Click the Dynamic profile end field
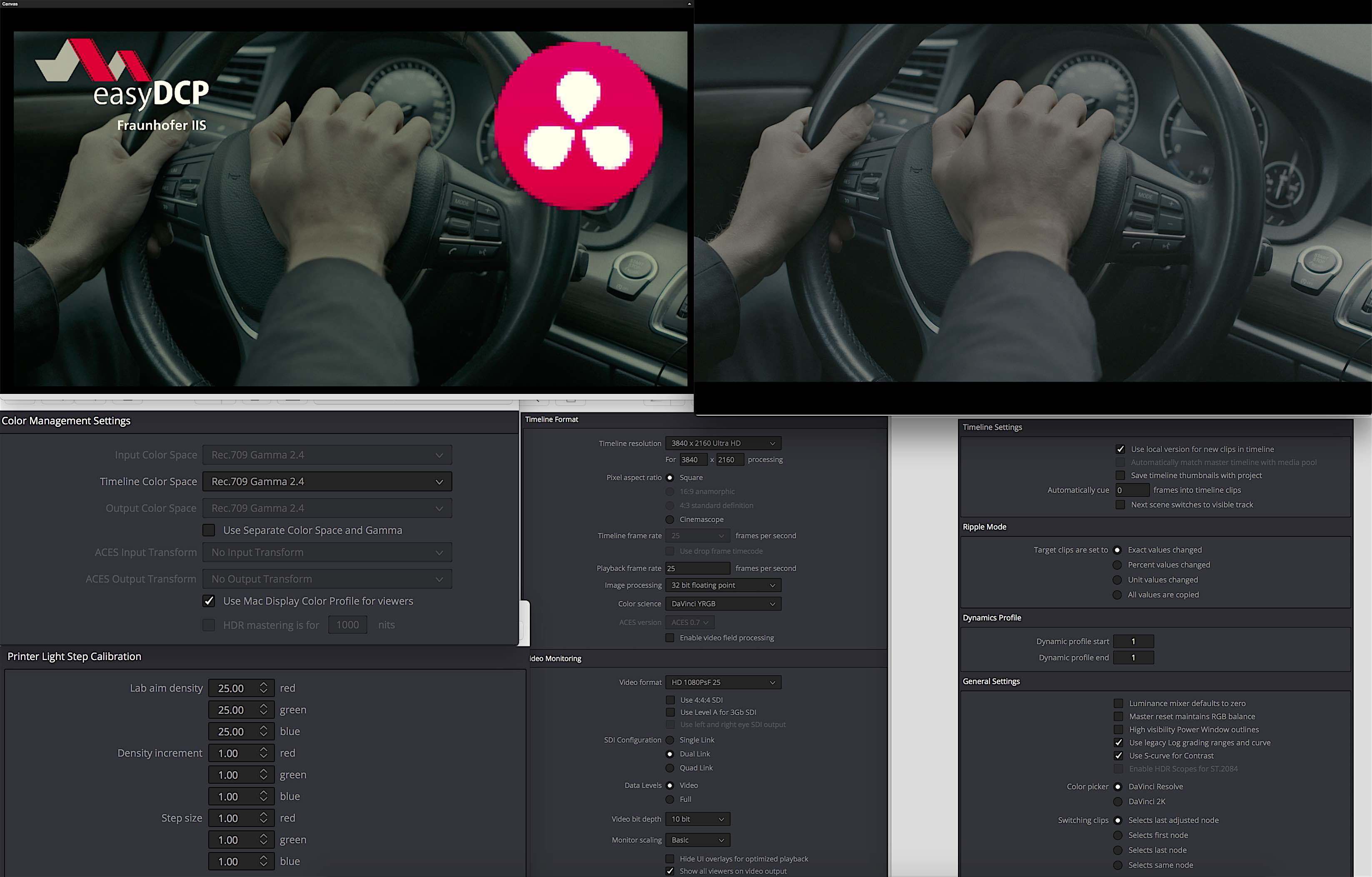The image size is (1372, 877). click(1134, 657)
